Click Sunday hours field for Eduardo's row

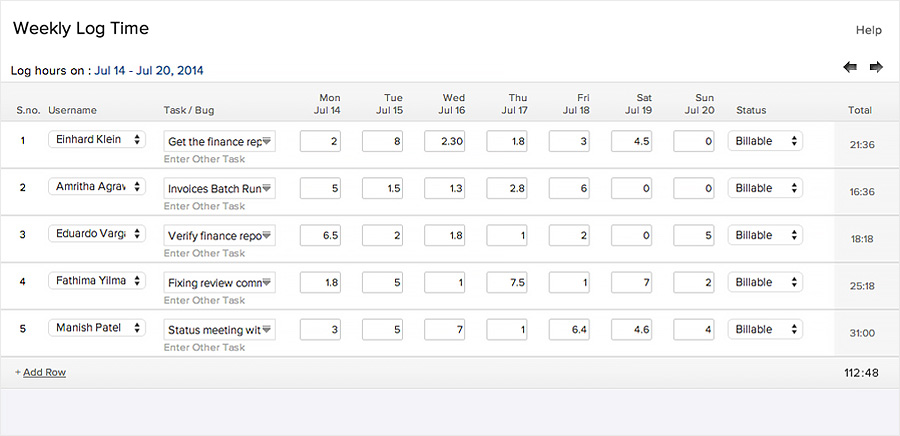(695, 236)
